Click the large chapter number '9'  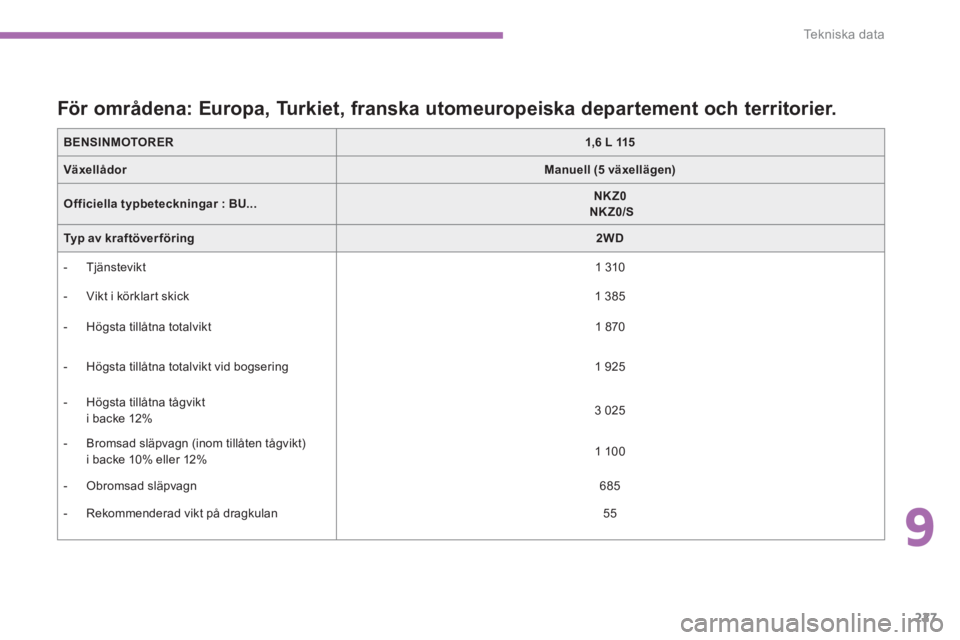(x=920, y=528)
